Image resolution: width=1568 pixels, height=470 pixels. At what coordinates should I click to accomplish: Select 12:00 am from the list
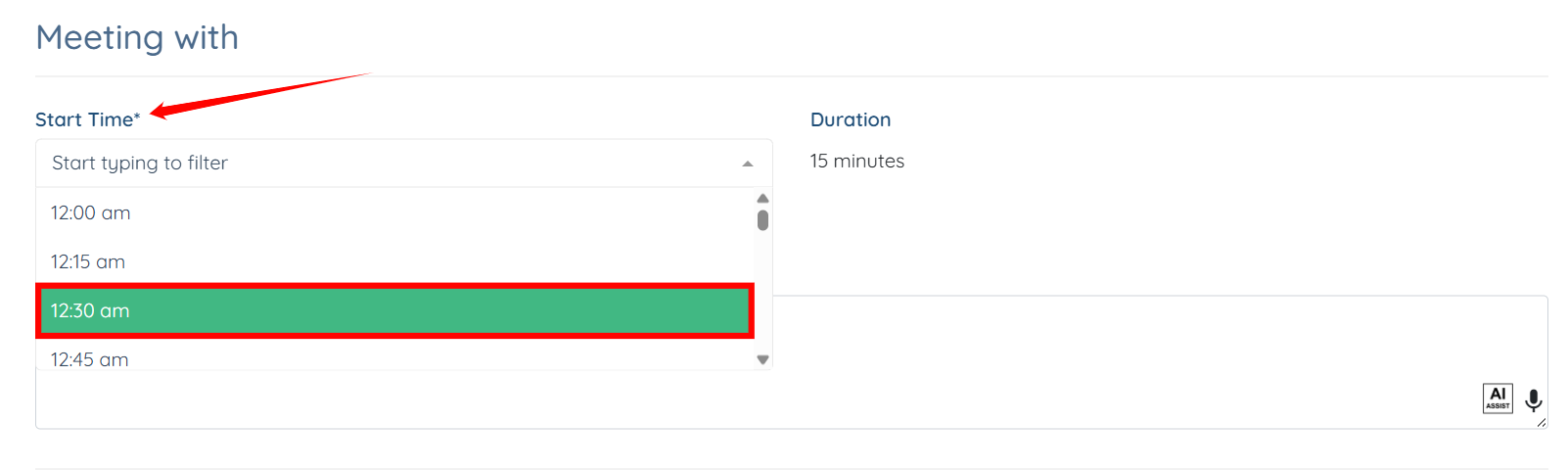pyautogui.click(x=91, y=213)
